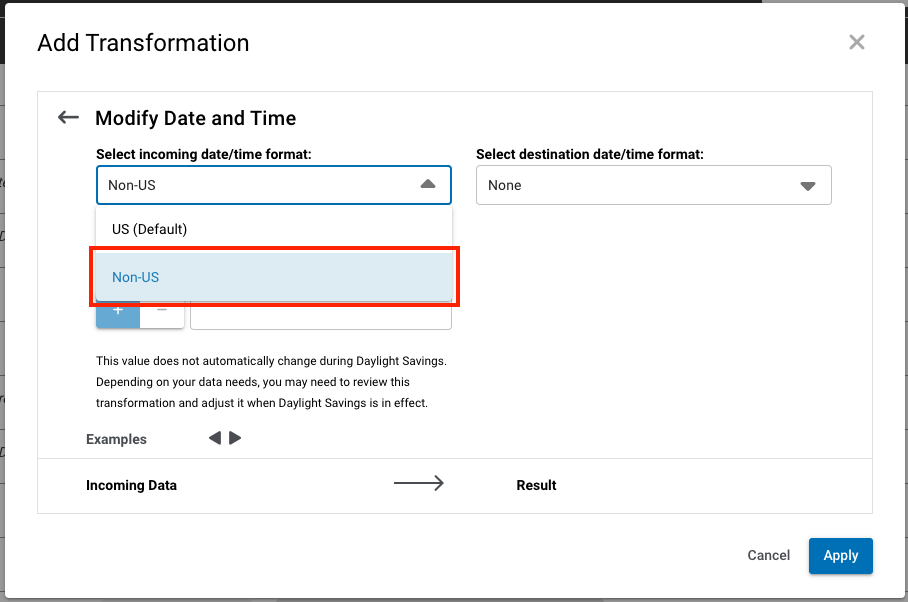Collapse the incoming format list via up caret

pos(428,185)
